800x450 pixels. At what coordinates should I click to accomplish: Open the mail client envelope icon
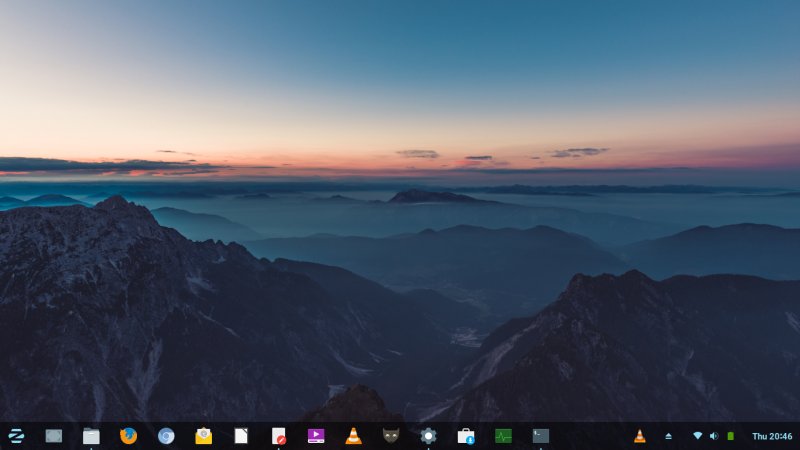pyautogui.click(x=204, y=436)
